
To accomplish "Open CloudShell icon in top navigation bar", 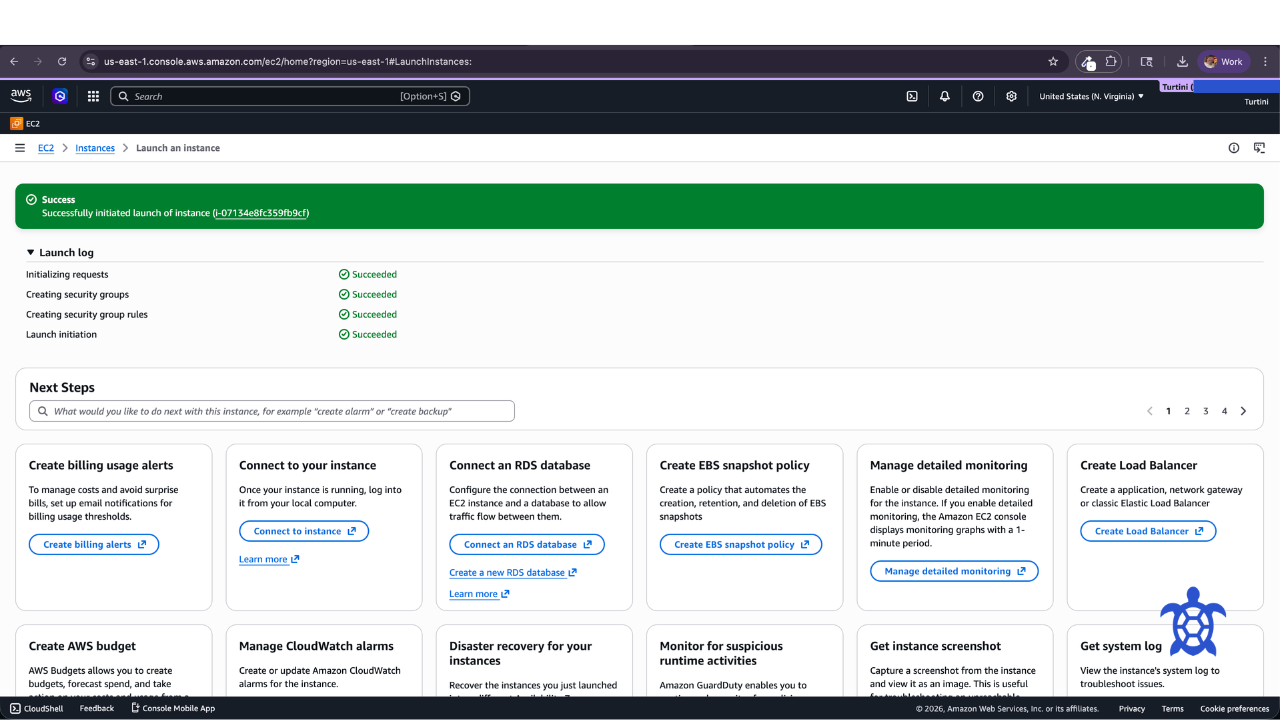I will tap(912, 96).
